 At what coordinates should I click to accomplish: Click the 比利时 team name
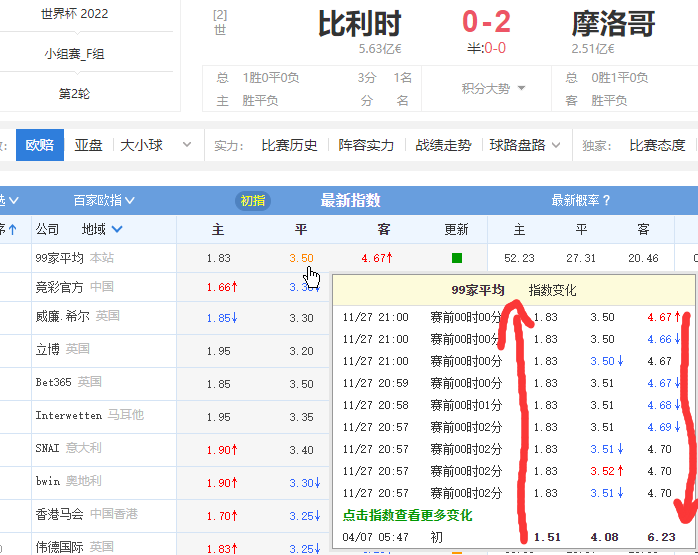coord(359,24)
